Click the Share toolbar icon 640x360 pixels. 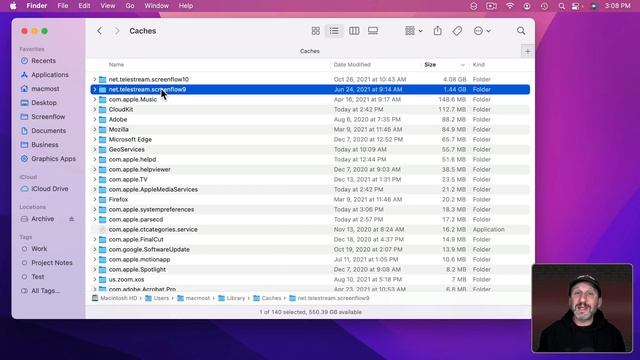(x=438, y=31)
